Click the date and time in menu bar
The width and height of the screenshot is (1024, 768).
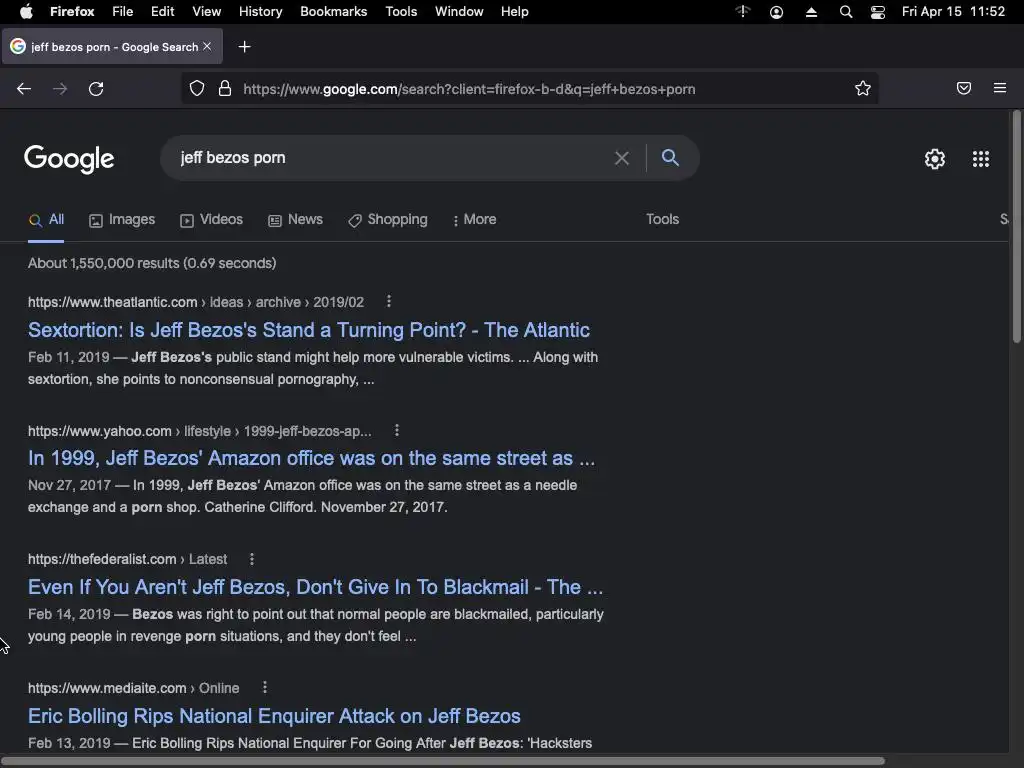click(953, 12)
